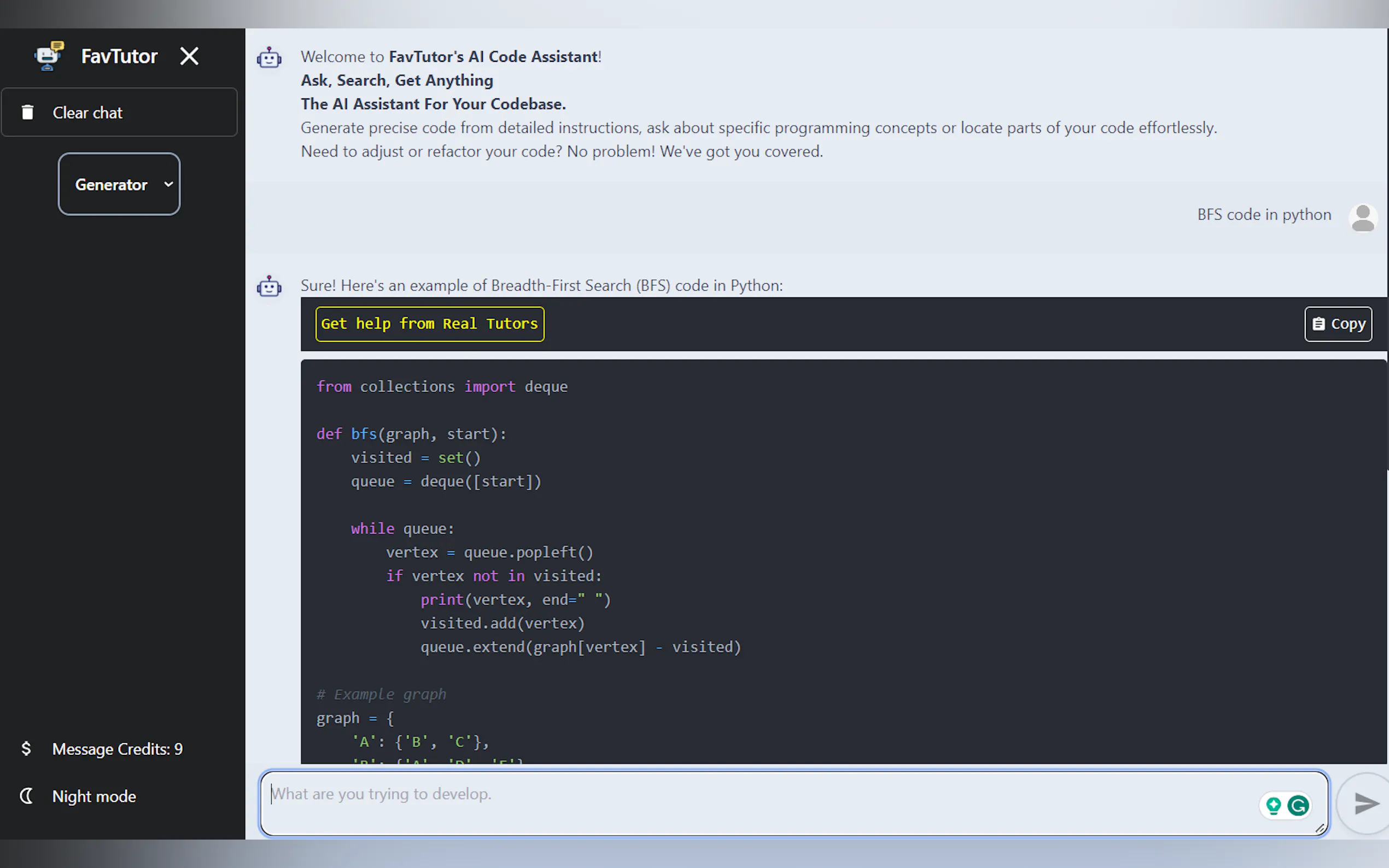Click the bot avatar beside the welcome message
The height and width of the screenshot is (868, 1389).
[269, 58]
